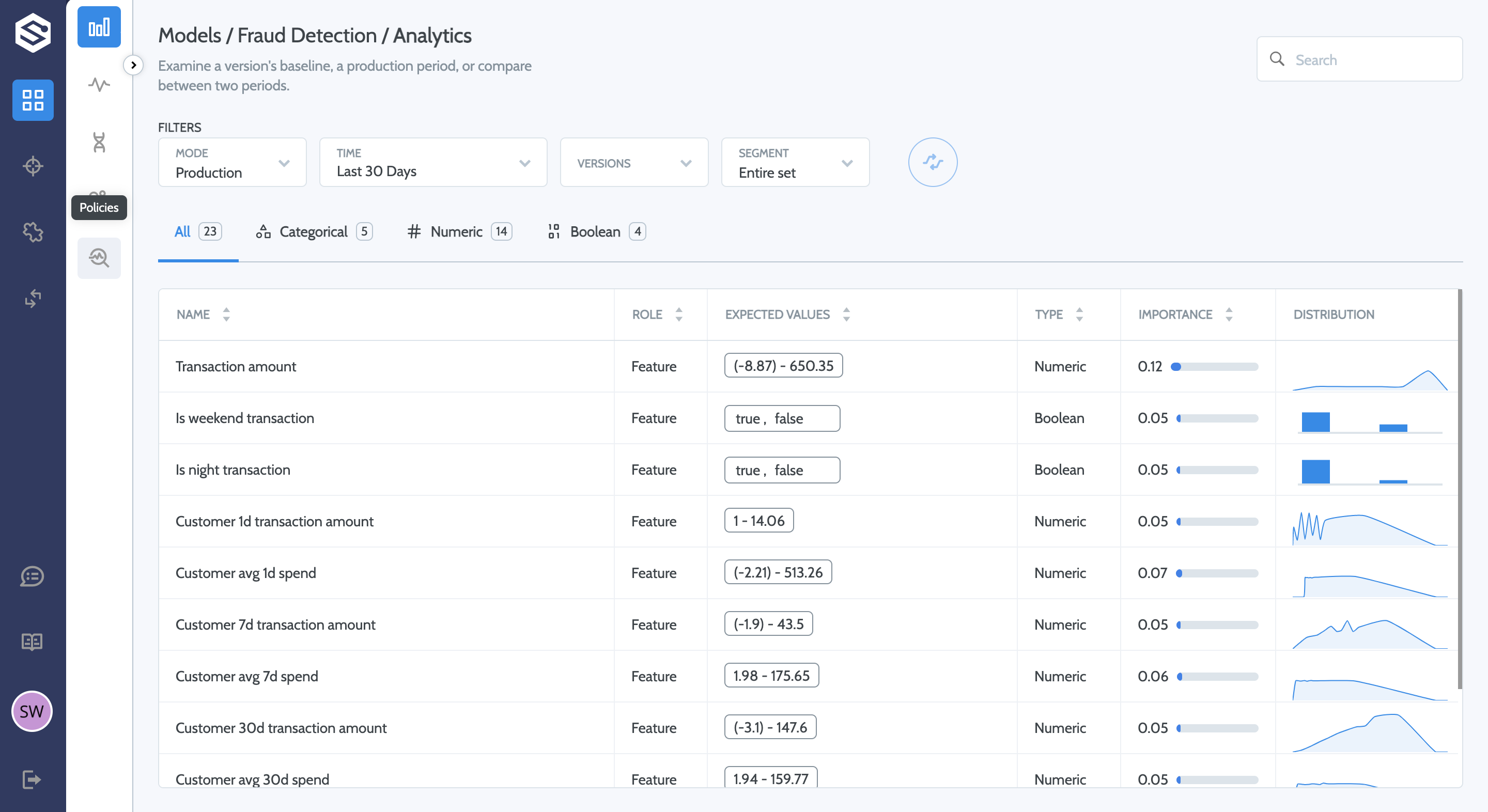Sort table by Importance column

tap(1229, 315)
